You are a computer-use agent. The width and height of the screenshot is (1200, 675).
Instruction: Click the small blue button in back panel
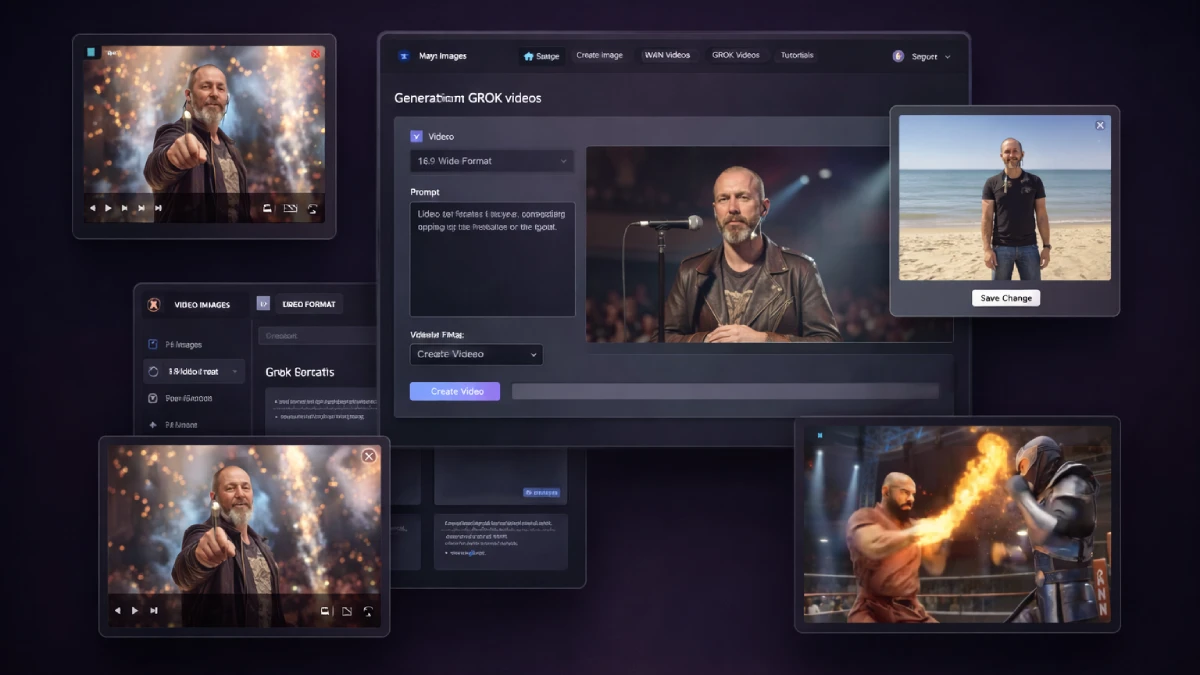coord(542,493)
